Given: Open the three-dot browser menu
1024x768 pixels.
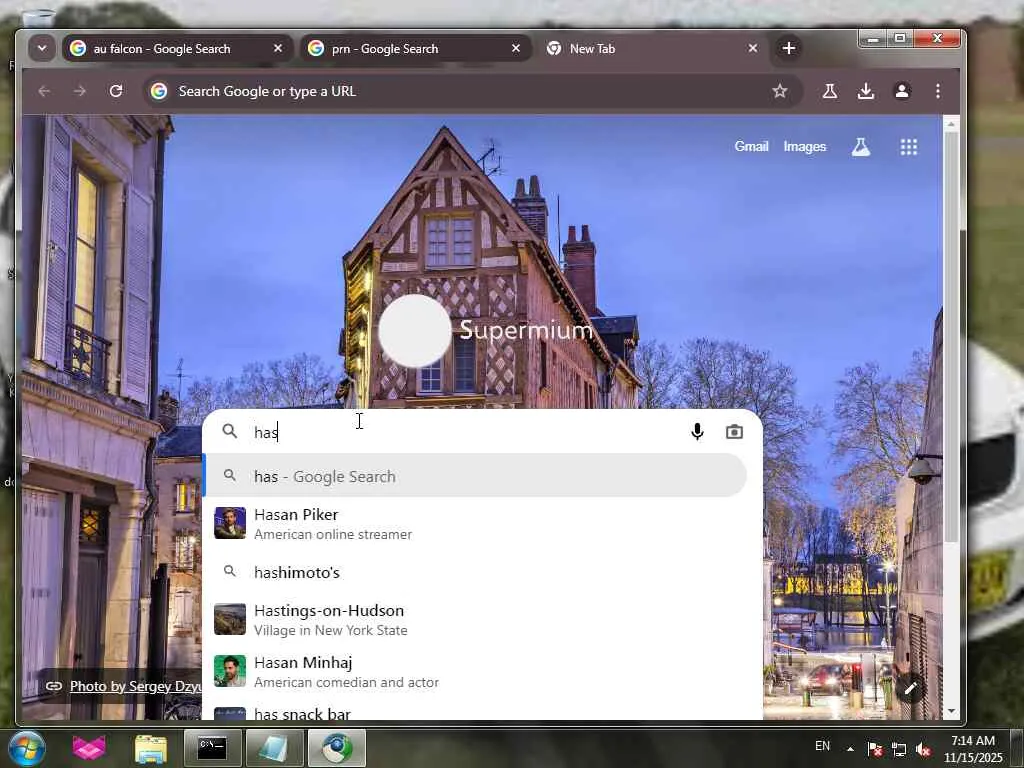Looking at the screenshot, I should (x=938, y=91).
